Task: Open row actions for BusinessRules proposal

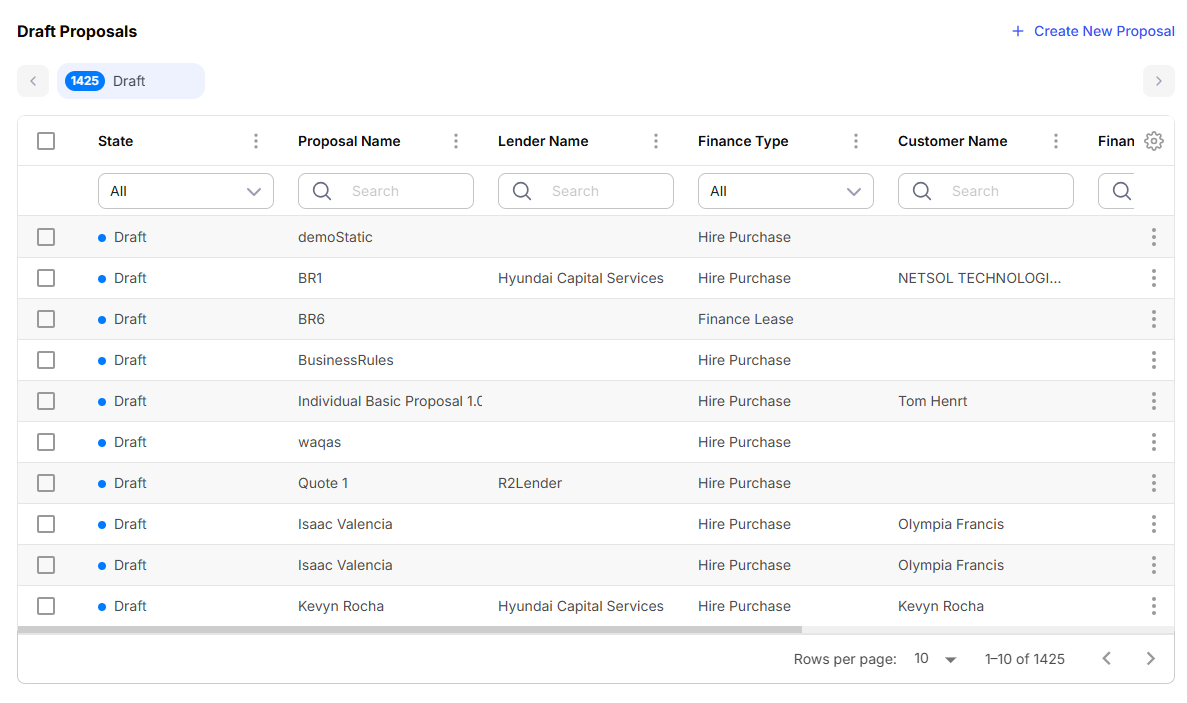Action: click(1154, 359)
